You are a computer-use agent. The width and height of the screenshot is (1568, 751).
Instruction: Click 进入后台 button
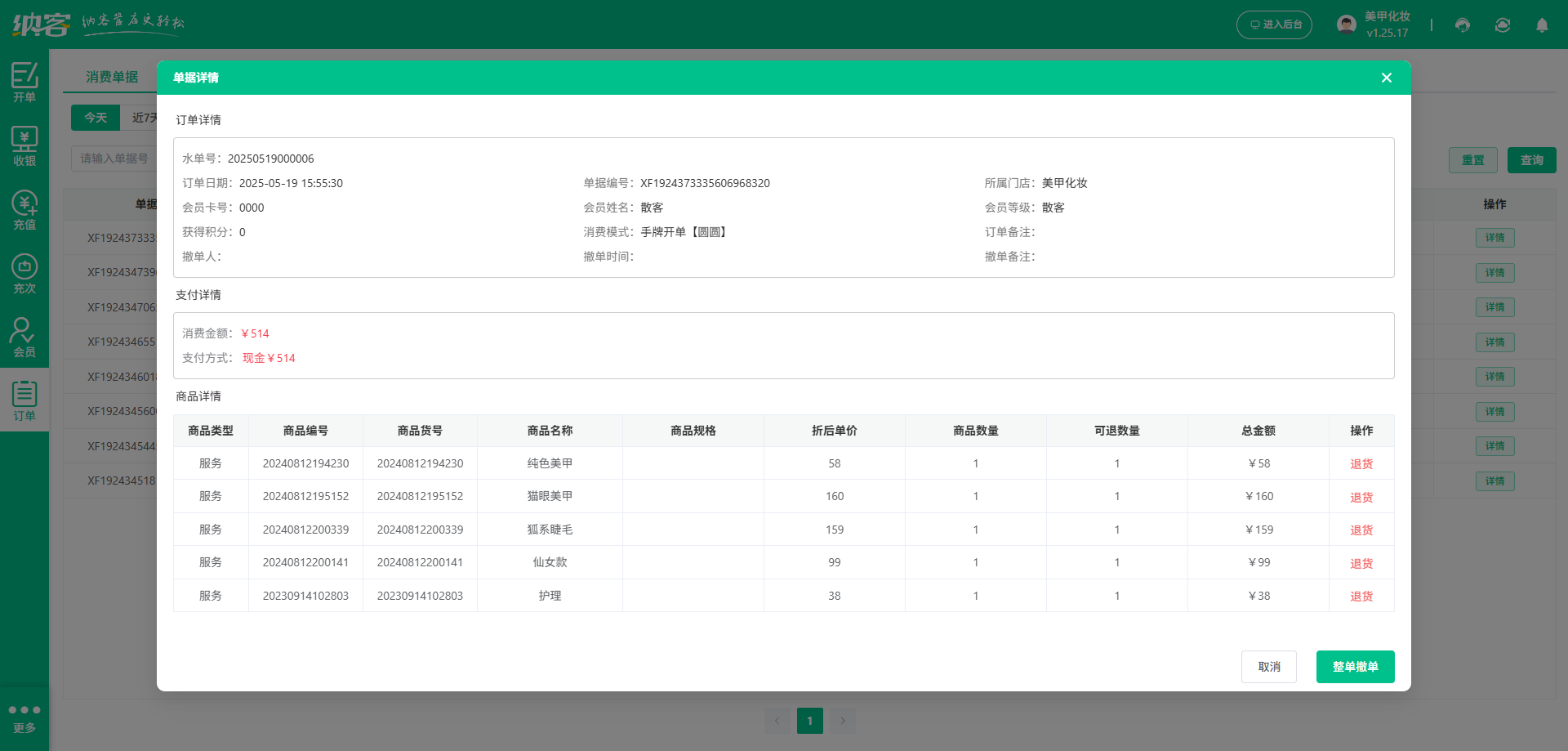(1274, 25)
